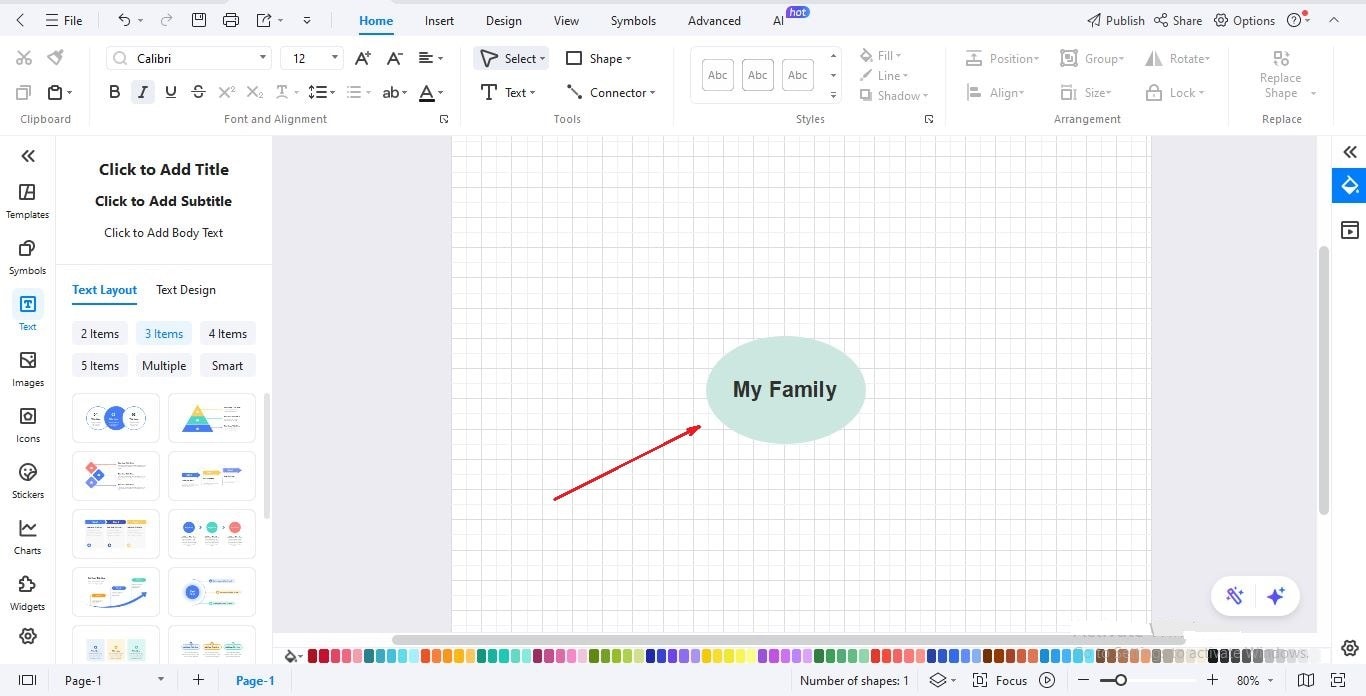Click the Publish button
The height and width of the screenshot is (696, 1366).
click(1115, 20)
